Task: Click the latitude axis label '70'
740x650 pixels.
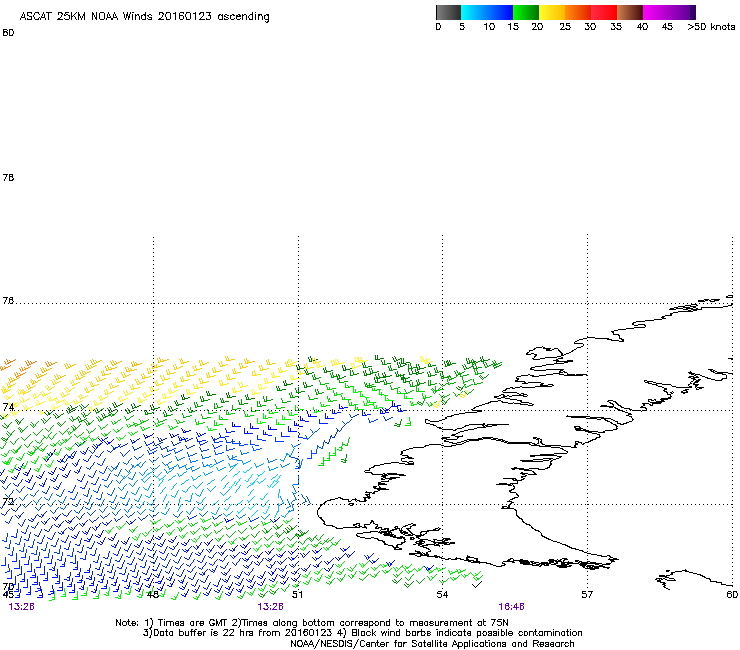Action: 8,587
